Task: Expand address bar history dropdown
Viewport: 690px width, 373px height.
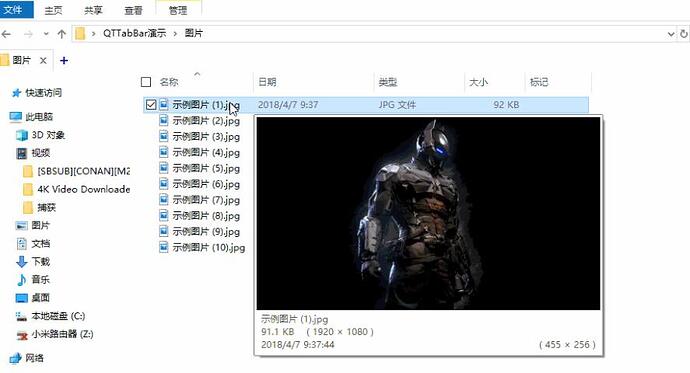Action: [x=671, y=34]
